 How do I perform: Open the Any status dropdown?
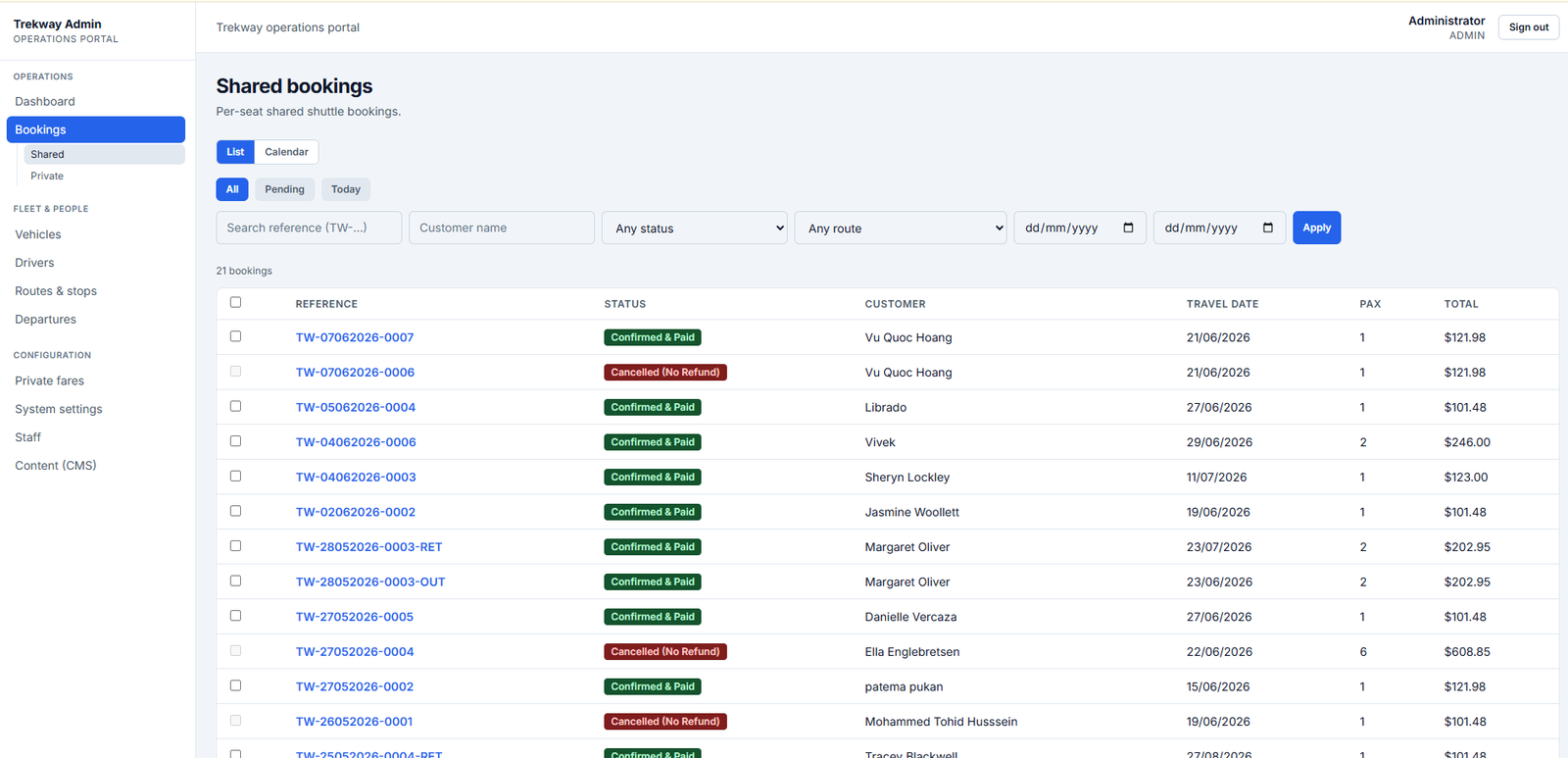click(695, 227)
